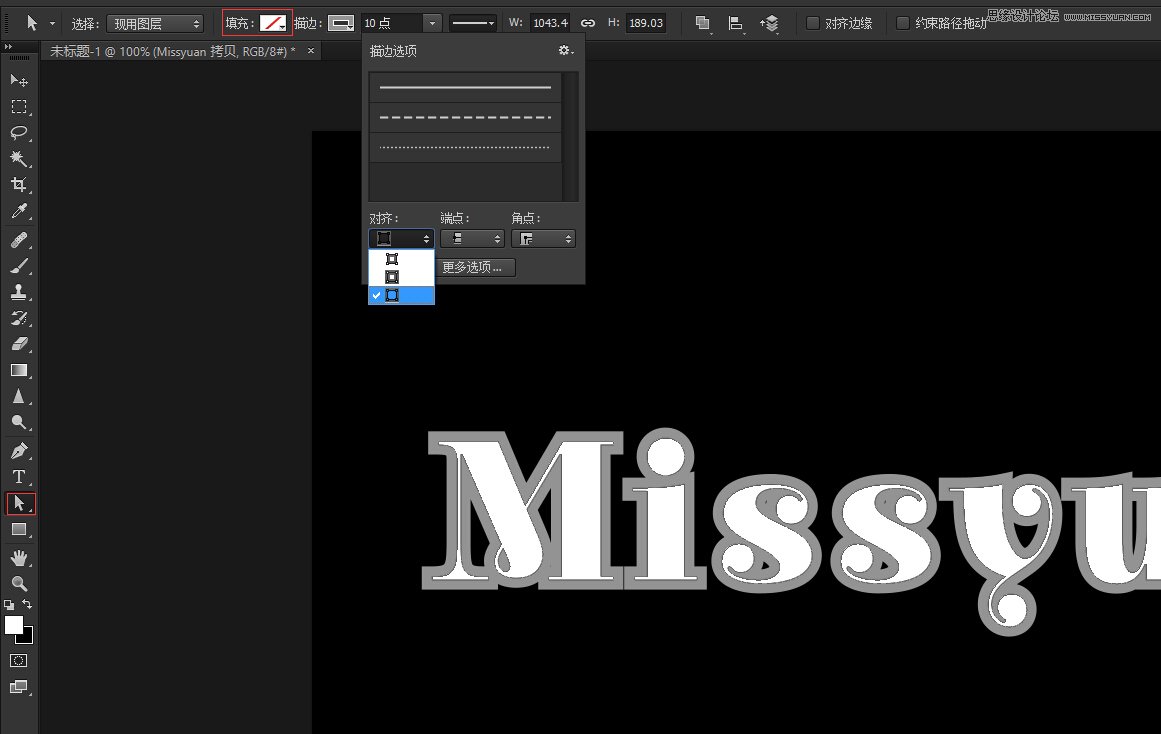Expand the stroke width dropdown arrow
Image resolution: width=1161 pixels, height=734 pixels.
pos(432,24)
